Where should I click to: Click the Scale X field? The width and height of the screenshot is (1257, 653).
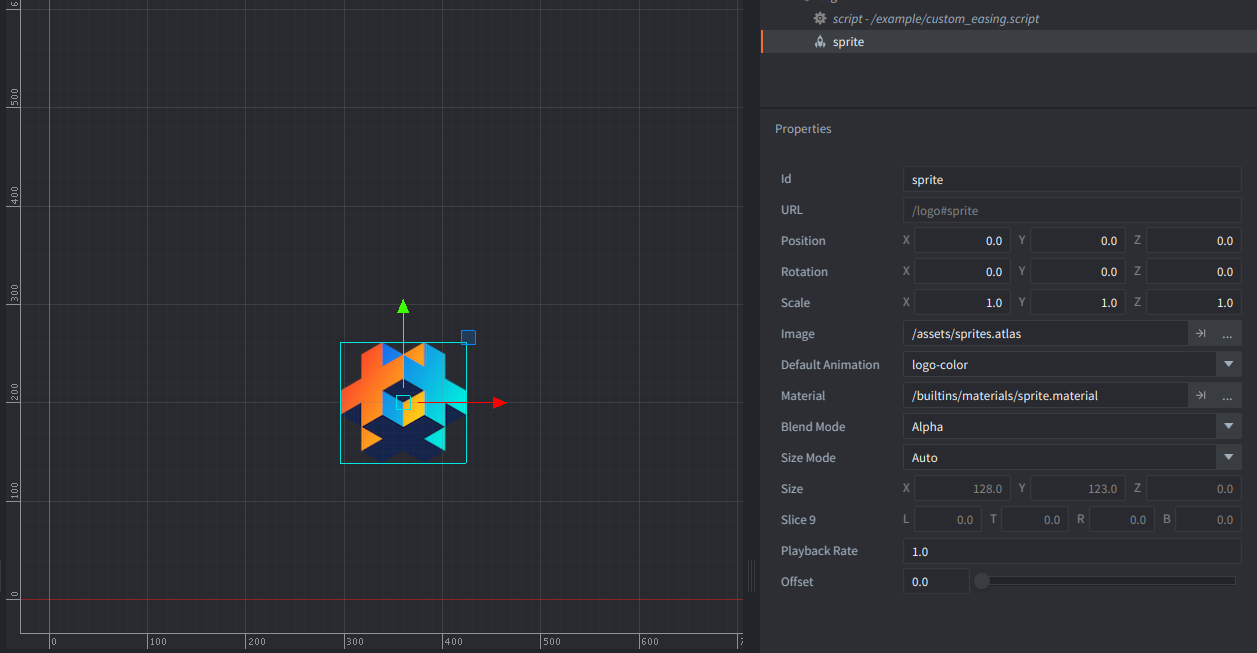click(962, 303)
